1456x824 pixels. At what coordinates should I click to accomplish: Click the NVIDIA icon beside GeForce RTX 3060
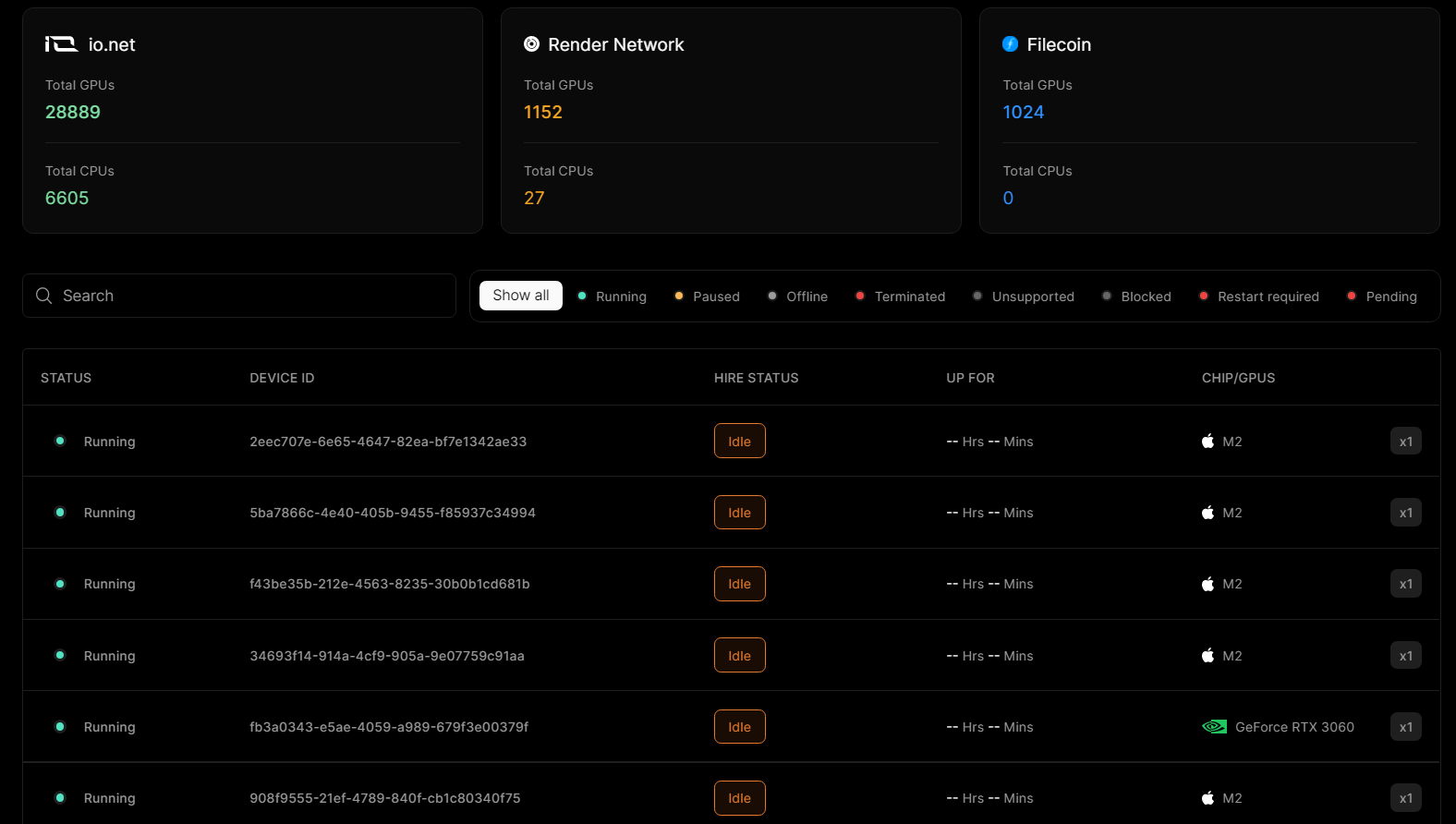1214,727
